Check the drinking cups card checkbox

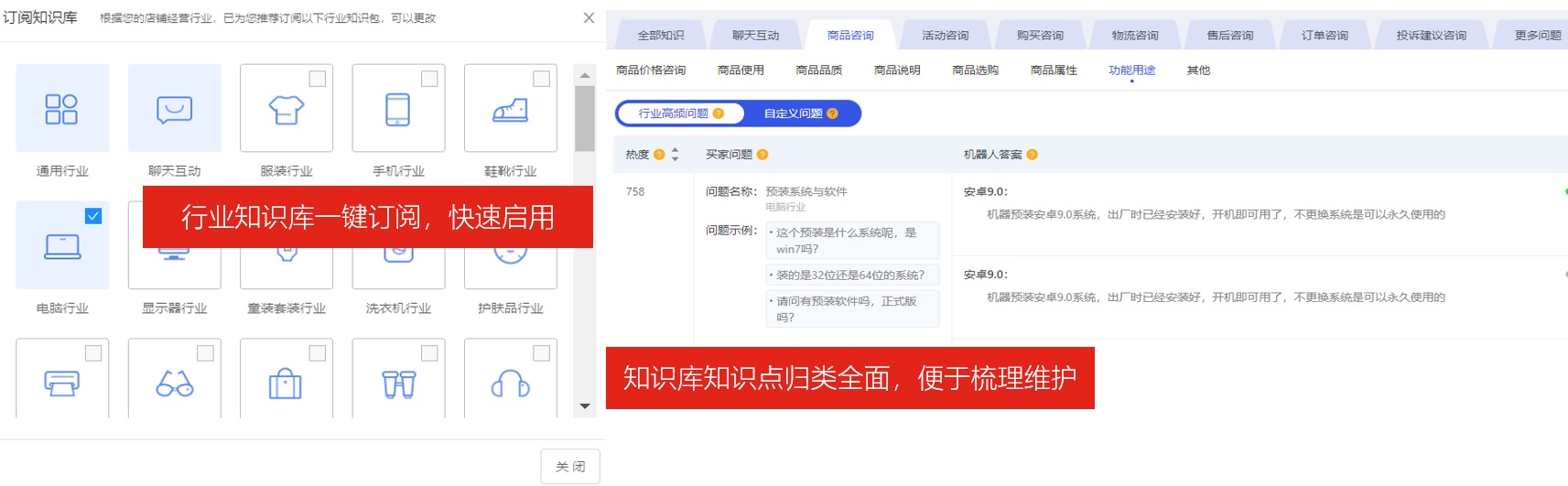click(429, 353)
